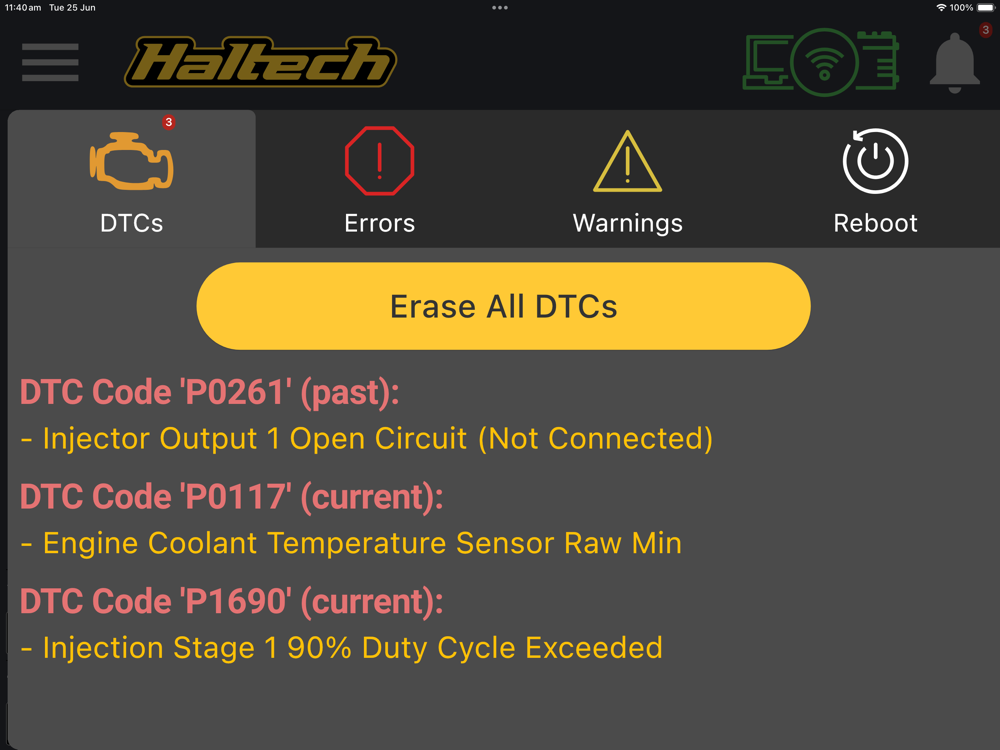Click the 'P0117' current DTC heading
This screenshot has height=750, width=1000.
click(x=232, y=497)
